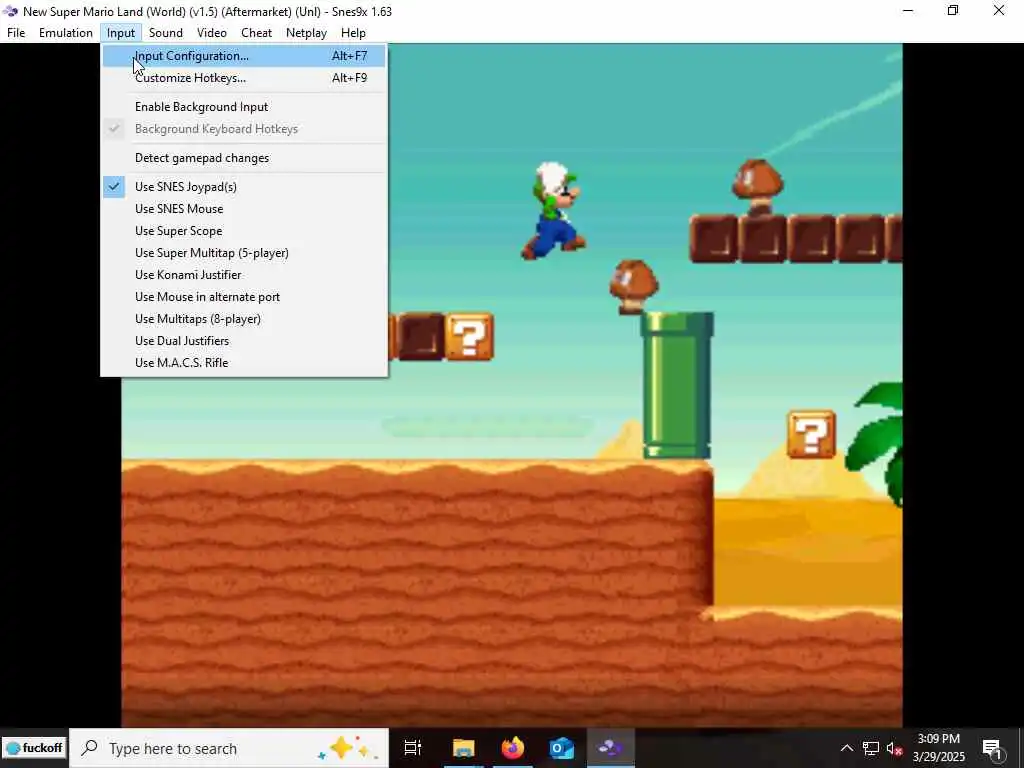Choose Use Multitaps (8-player) option
The height and width of the screenshot is (768, 1024).
click(244, 319)
